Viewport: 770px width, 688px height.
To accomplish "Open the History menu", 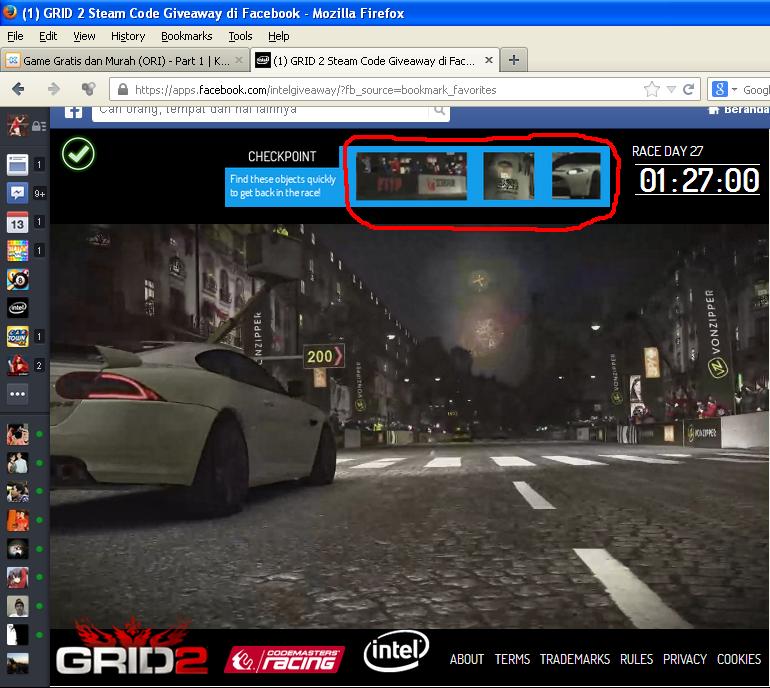I will click(x=128, y=36).
